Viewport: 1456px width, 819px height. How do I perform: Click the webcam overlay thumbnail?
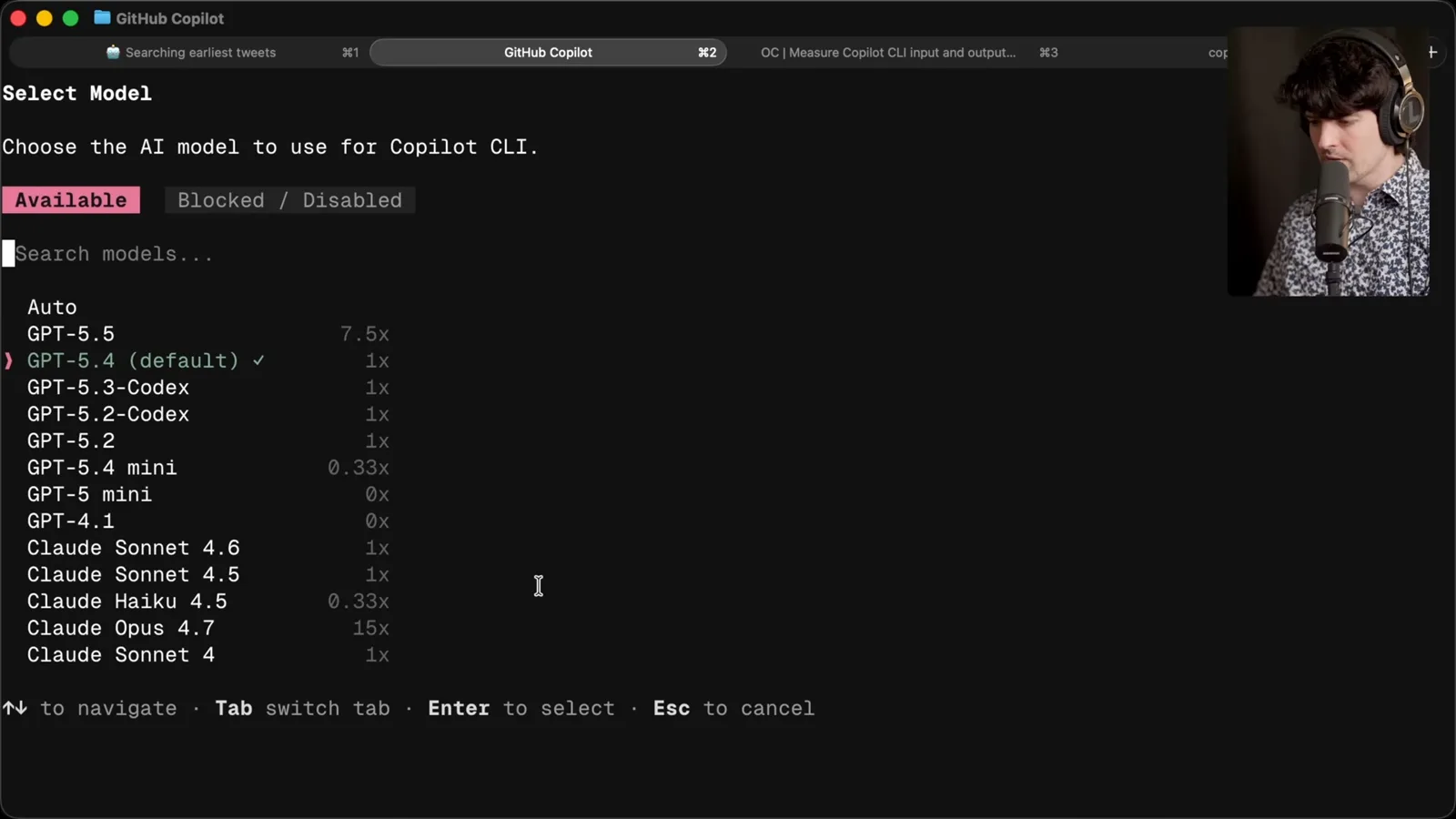(1329, 161)
